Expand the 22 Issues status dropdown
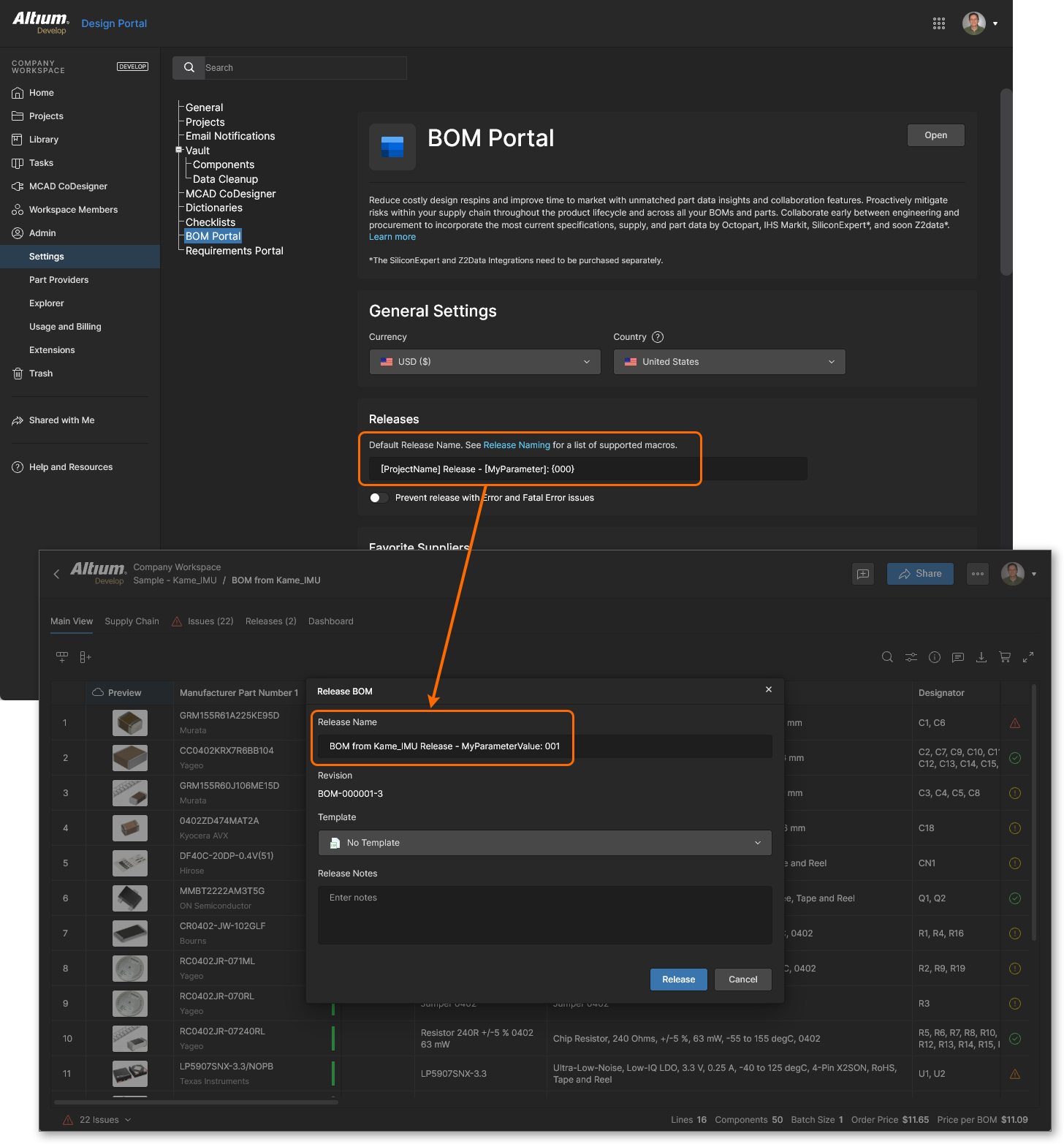 pos(128,1120)
